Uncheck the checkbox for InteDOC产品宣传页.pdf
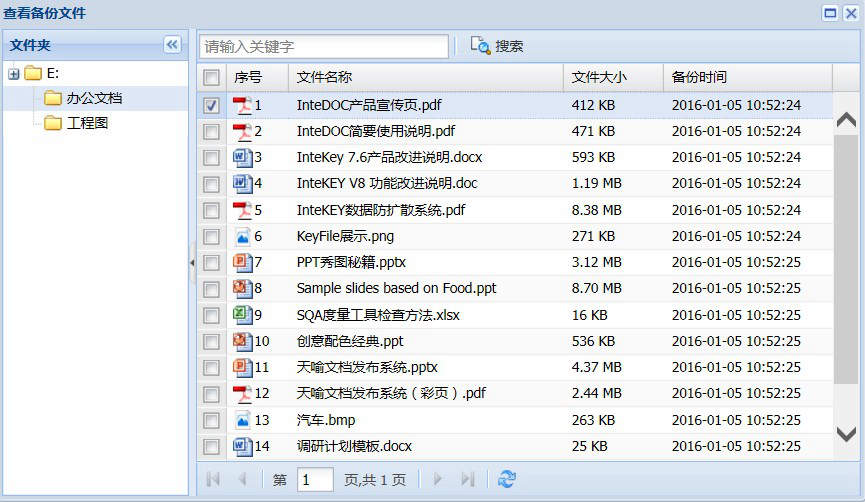The image size is (865, 502). [x=211, y=105]
